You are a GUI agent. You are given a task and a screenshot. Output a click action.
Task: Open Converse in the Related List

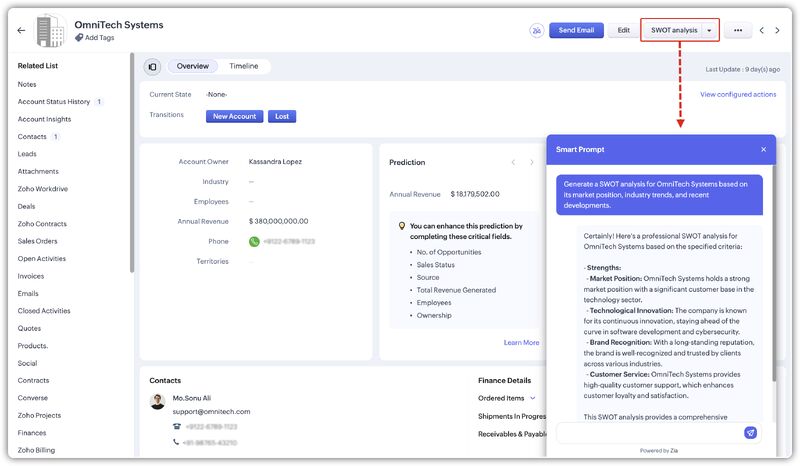click(x=33, y=398)
